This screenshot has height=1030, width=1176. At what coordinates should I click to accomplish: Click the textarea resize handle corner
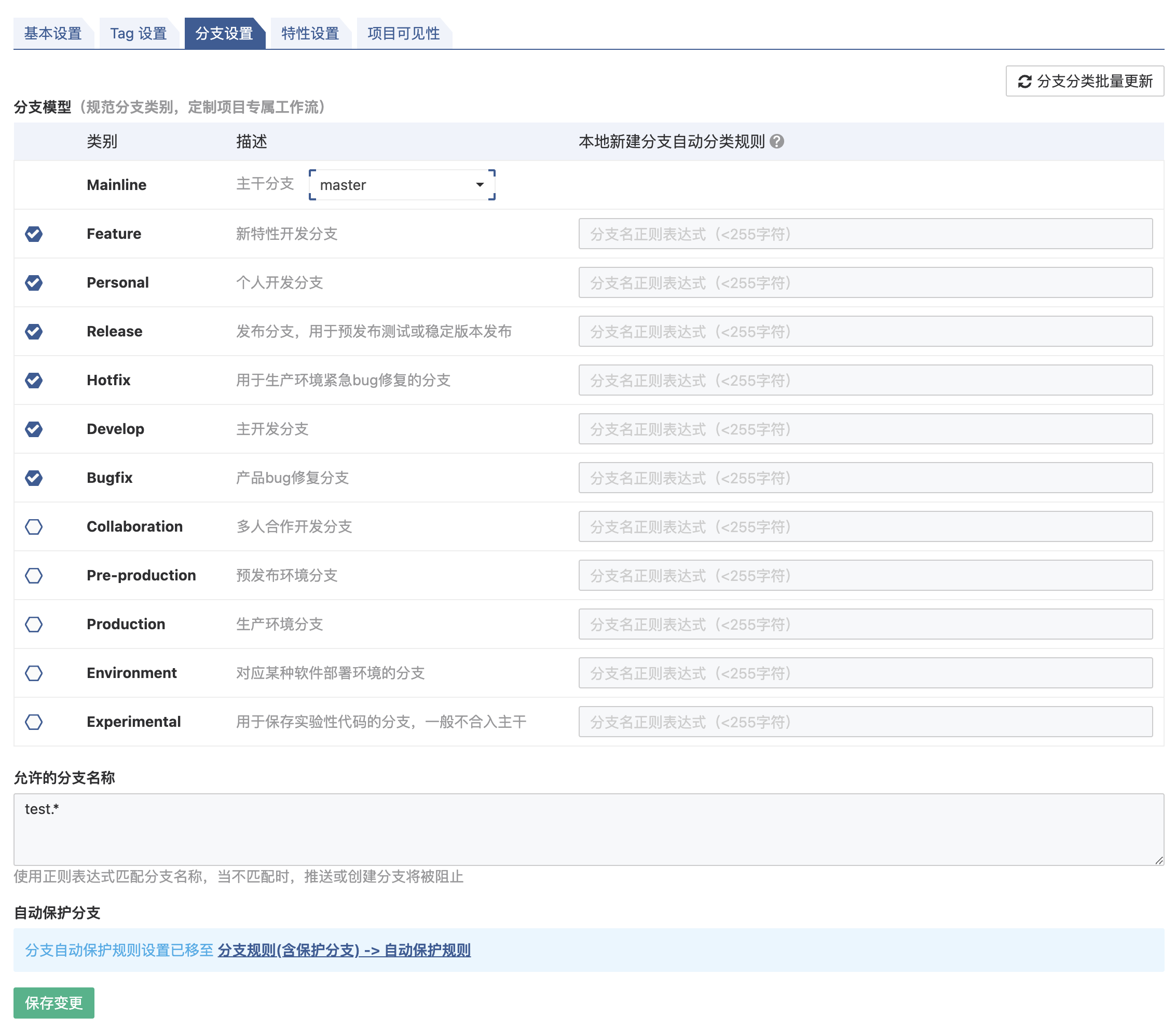coord(1159,860)
